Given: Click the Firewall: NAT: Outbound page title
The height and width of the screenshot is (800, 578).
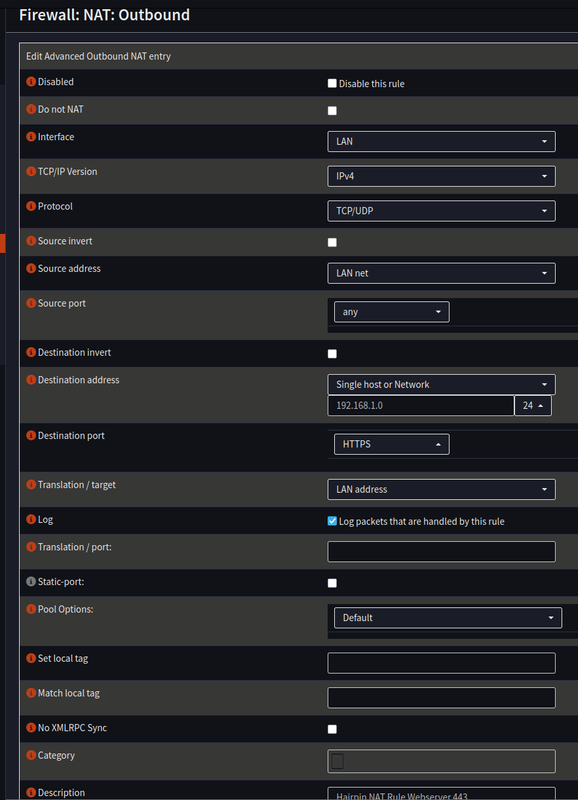Looking at the screenshot, I should [x=104, y=15].
